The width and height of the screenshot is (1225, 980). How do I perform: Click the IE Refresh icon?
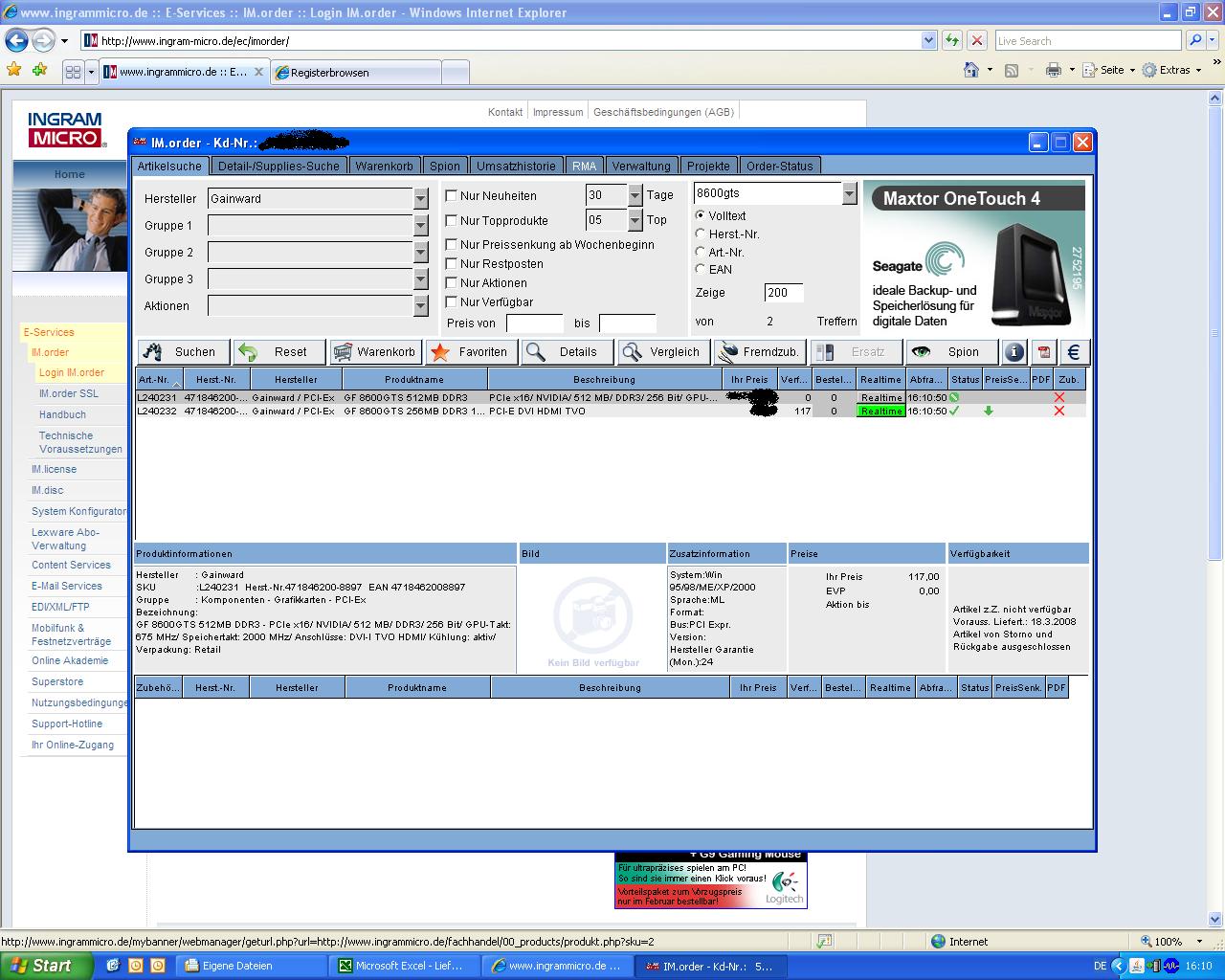pyautogui.click(x=952, y=40)
